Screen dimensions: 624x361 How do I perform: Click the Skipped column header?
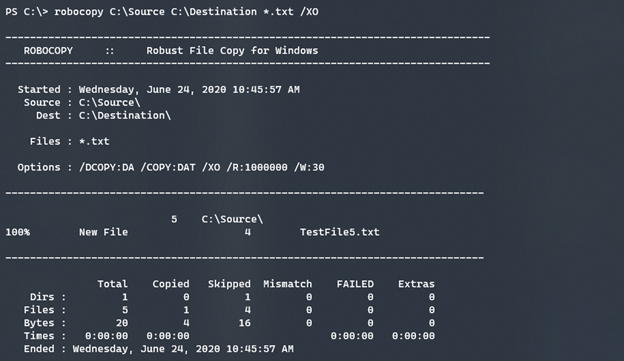click(x=229, y=284)
